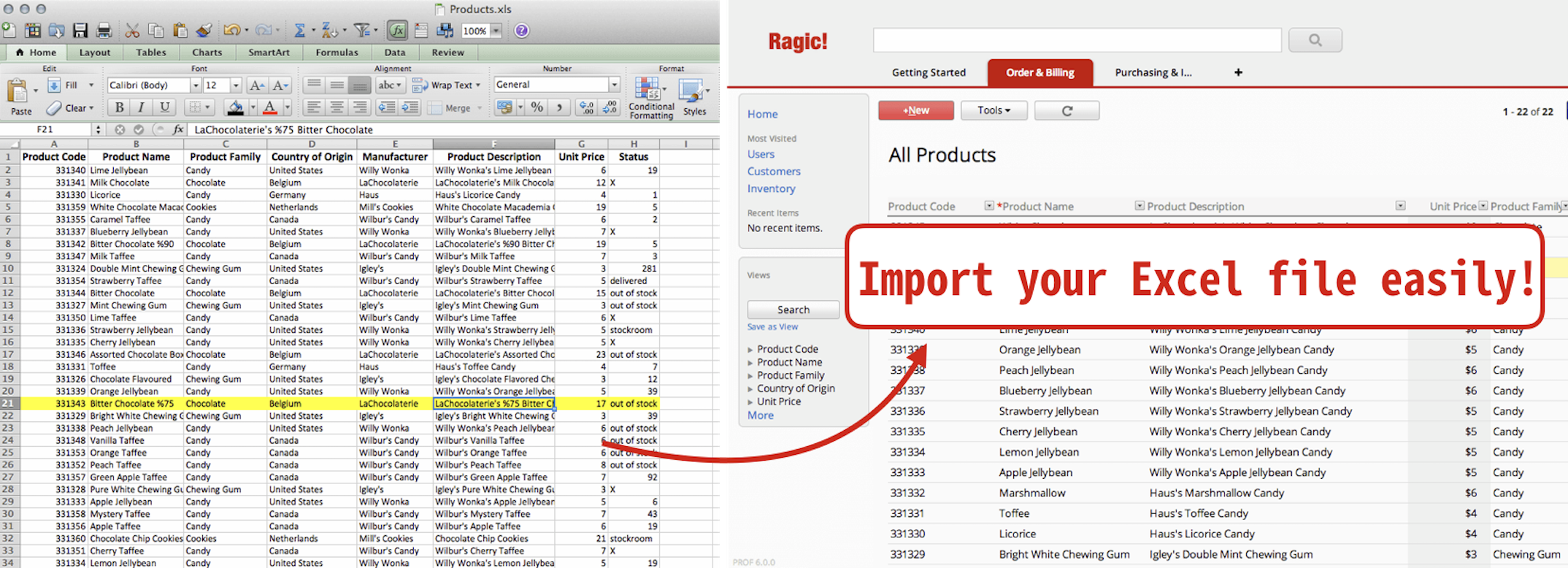The width and height of the screenshot is (1568, 568).
Task: Open the Fill dropdown in Edit group
Action: (x=91, y=85)
